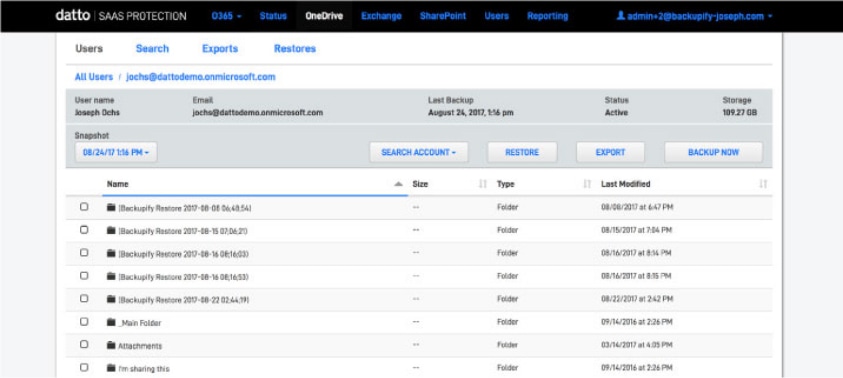Image resolution: width=843 pixels, height=378 pixels.
Task: Click the user avatar icon beside admin email
Action: [620, 16]
